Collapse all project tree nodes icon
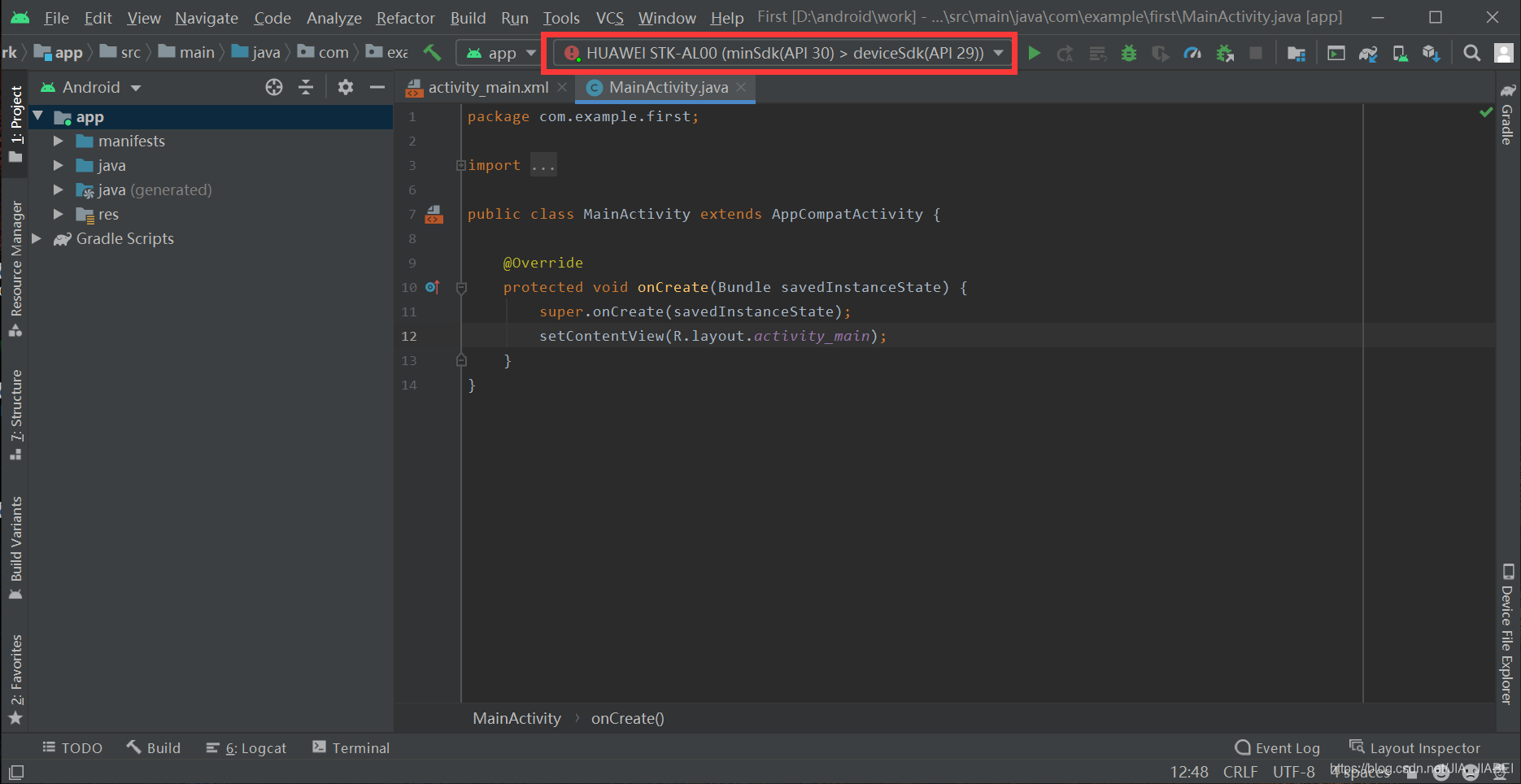Screen dimensions: 1521x784 pyautogui.click(x=306, y=87)
